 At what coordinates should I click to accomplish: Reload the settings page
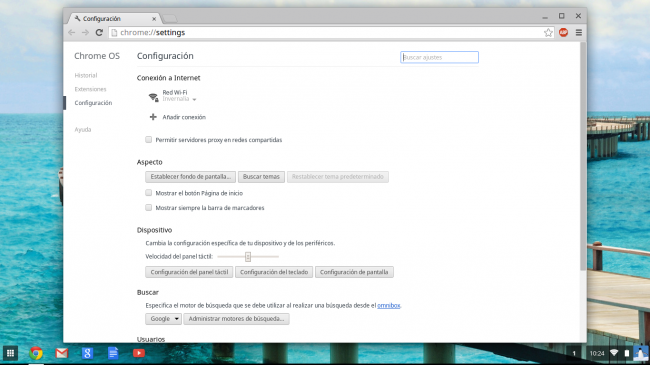[99, 32]
